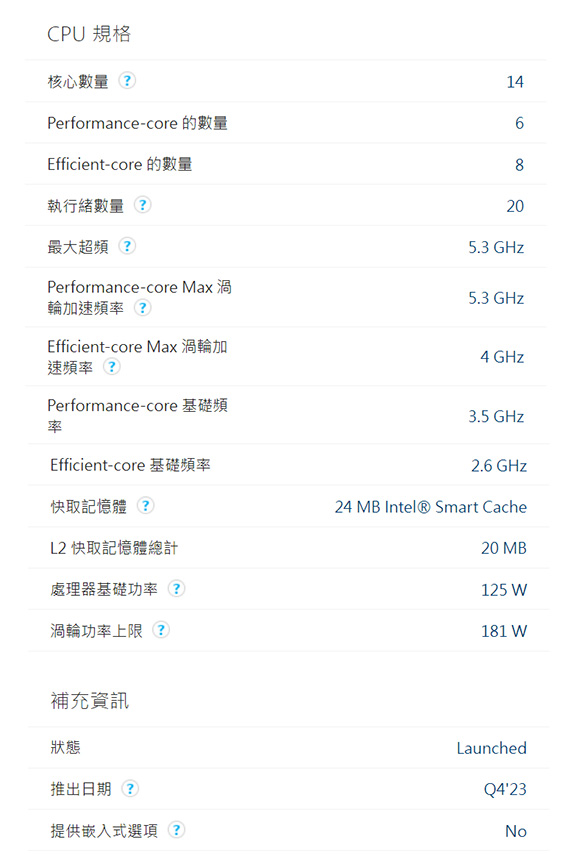Viewport: 570px width, 867px height.
Task: Click the Efficient-core 基礎頻率 row label
Action: pos(130,465)
